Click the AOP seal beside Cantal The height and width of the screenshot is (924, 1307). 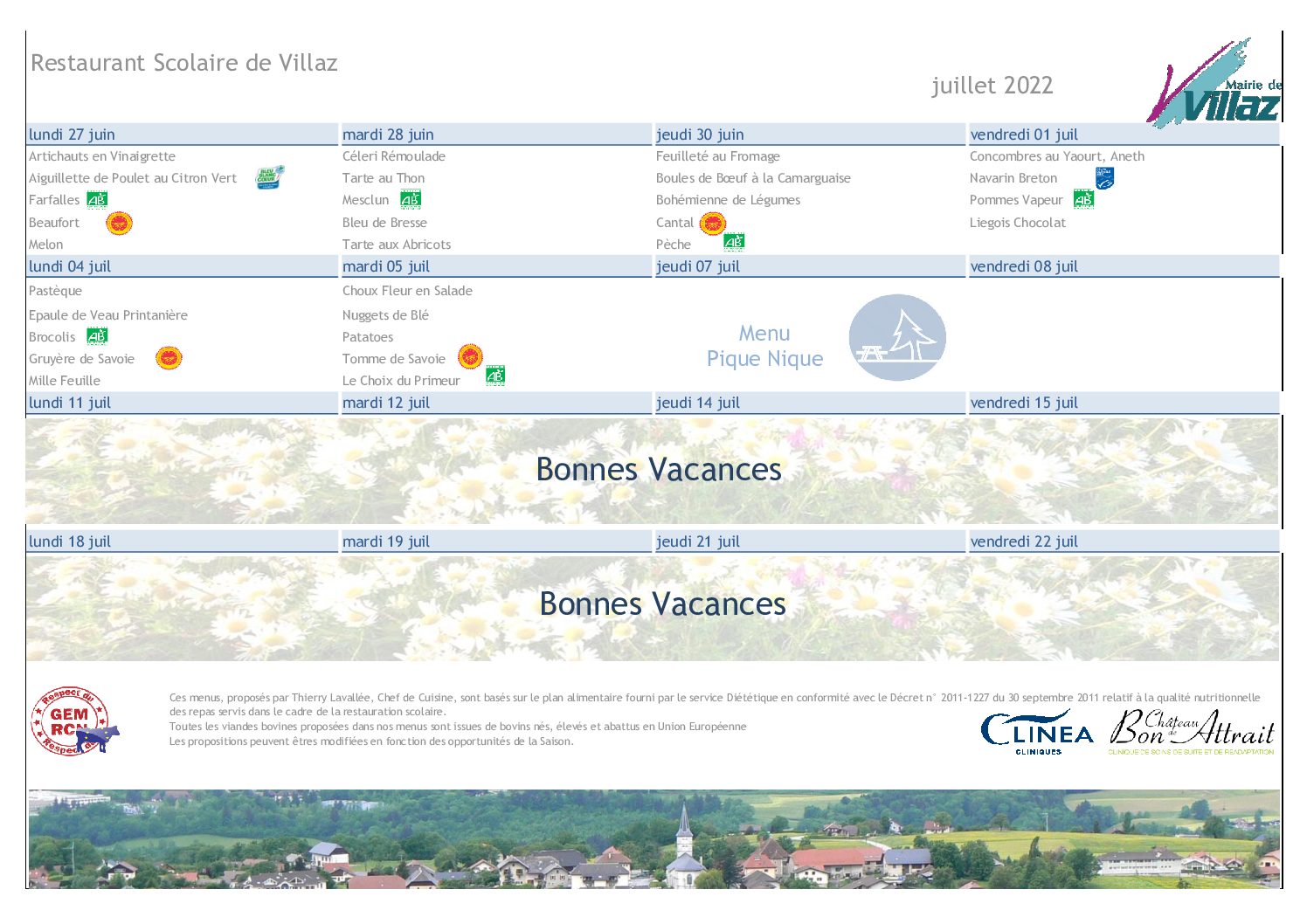(713, 223)
